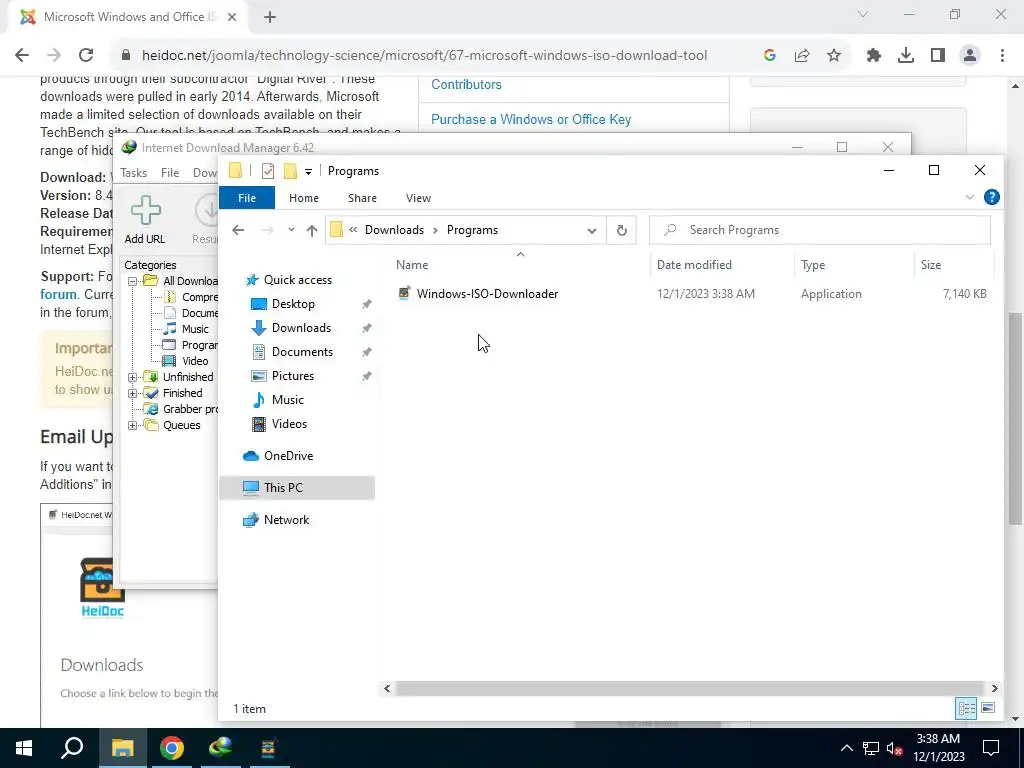Click the Chrome address bar URL
The image size is (1024, 768).
(424, 56)
